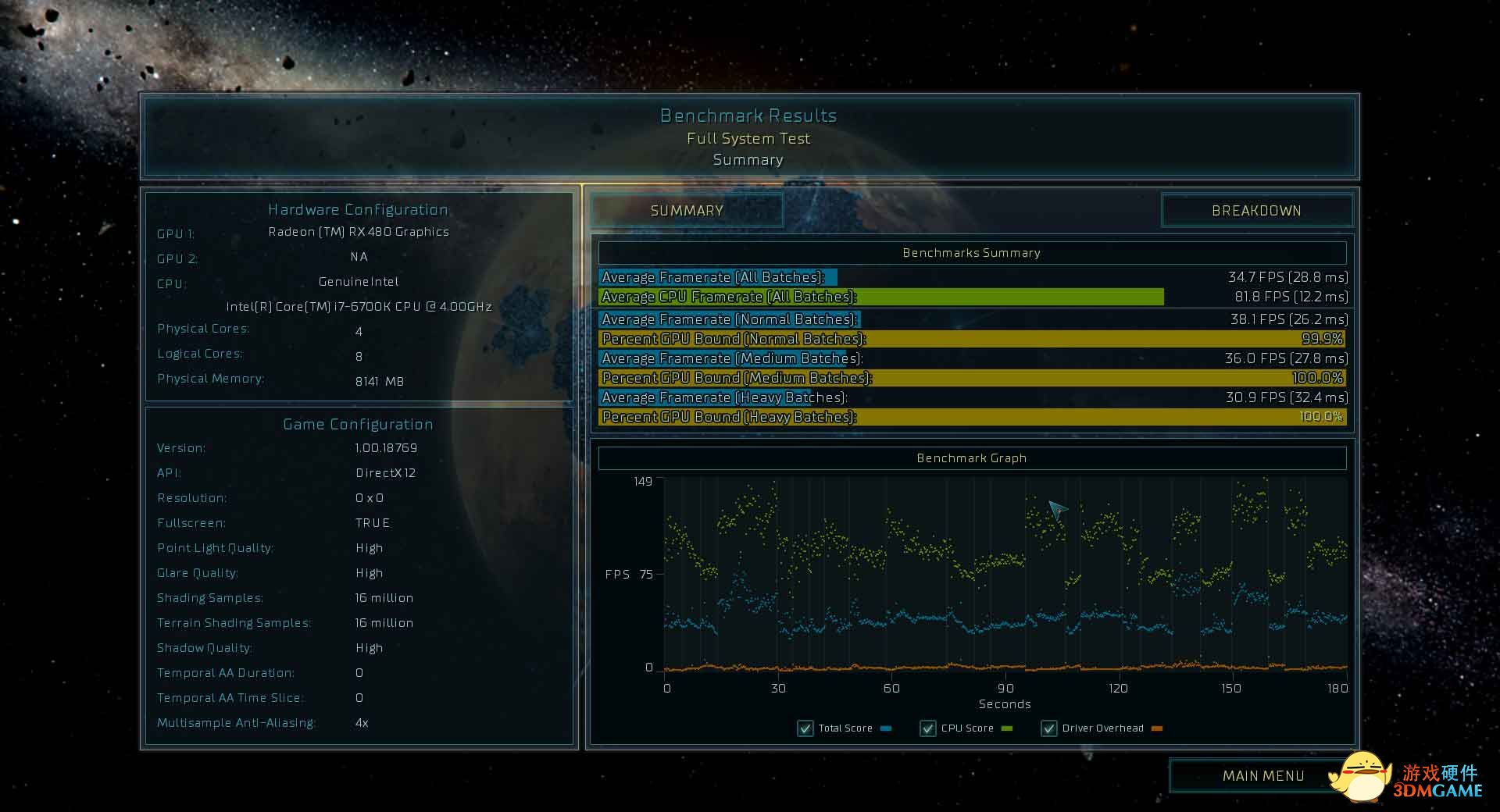Select Percent GPU Bound (Normal Batches) bar
This screenshot has width=1500, height=812.
(973, 339)
